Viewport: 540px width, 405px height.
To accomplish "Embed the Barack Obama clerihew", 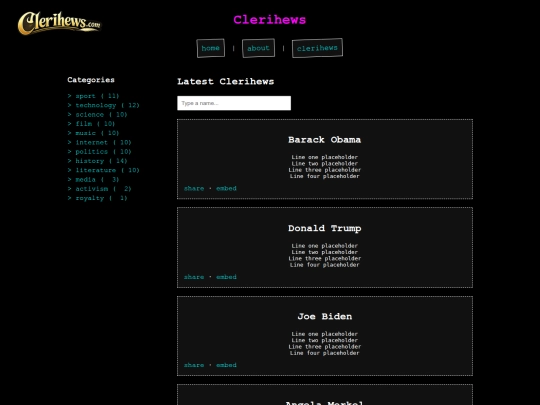I will click(x=226, y=188).
